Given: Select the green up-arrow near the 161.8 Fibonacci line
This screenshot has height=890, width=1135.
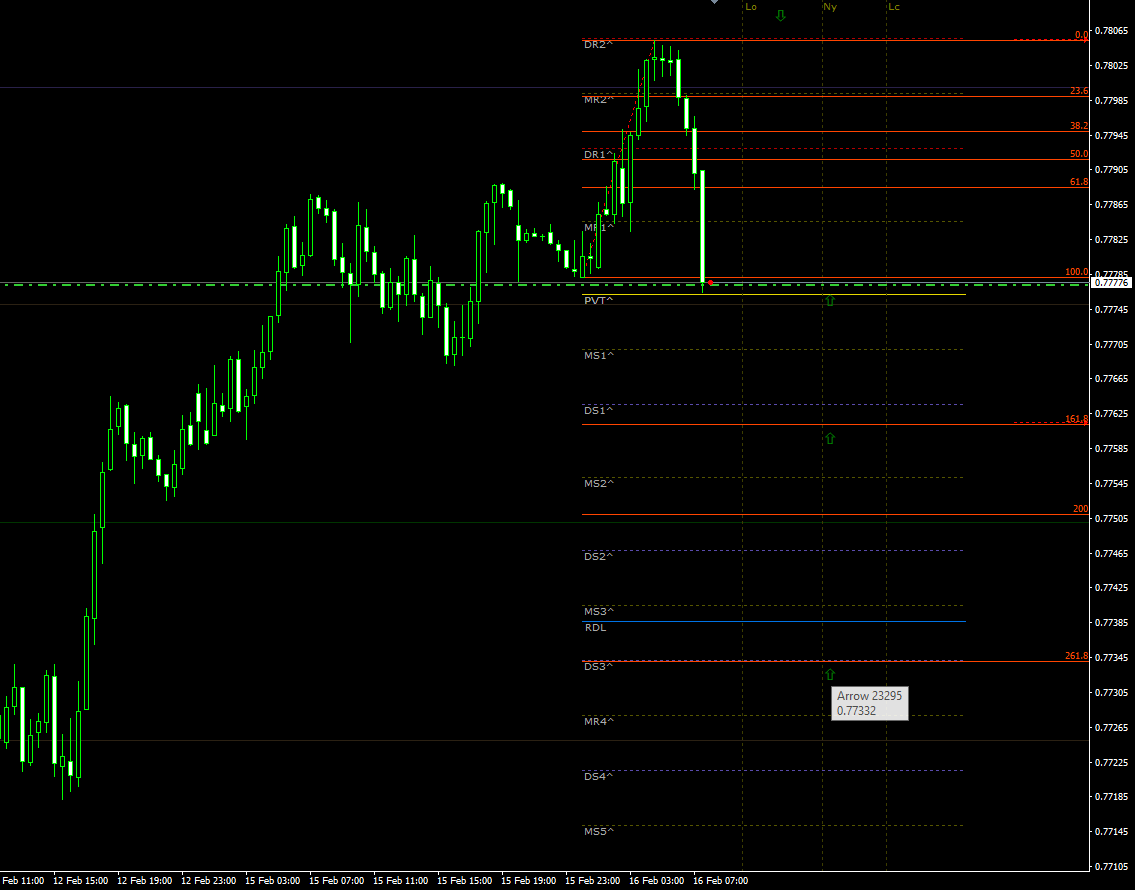Looking at the screenshot, I should coord(829,438).
